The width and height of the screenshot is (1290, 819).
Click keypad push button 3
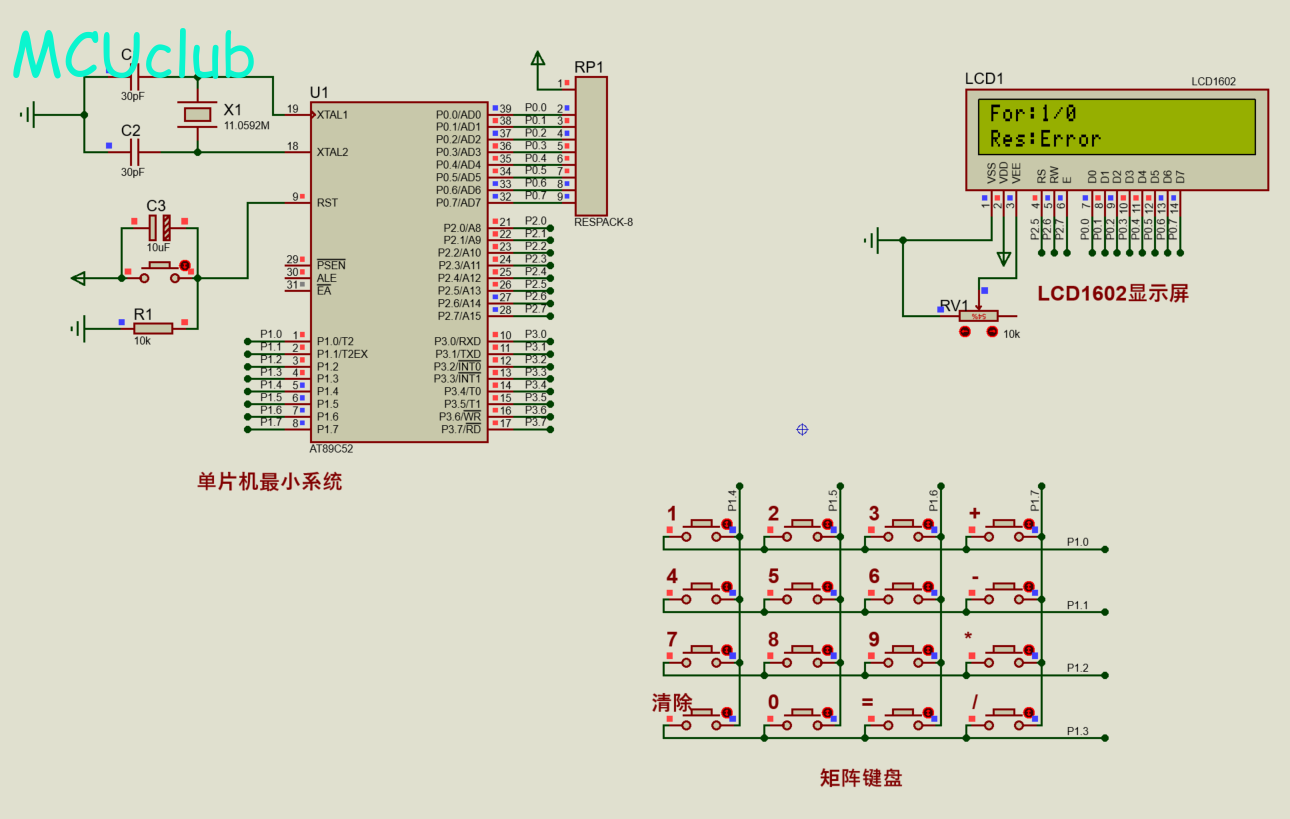(x=902, y=530)
